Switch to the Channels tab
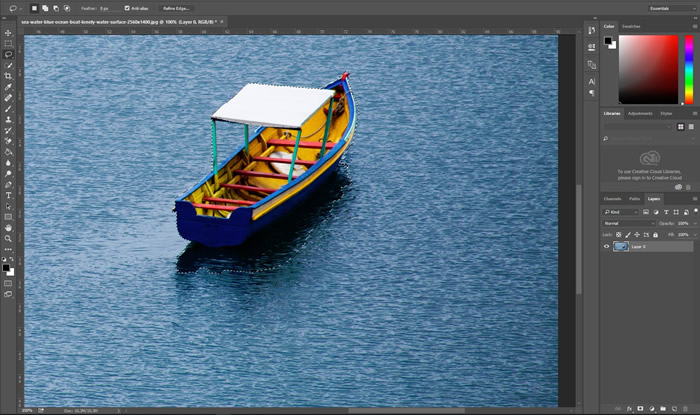The image size is (700, 415). click(612, 199)
